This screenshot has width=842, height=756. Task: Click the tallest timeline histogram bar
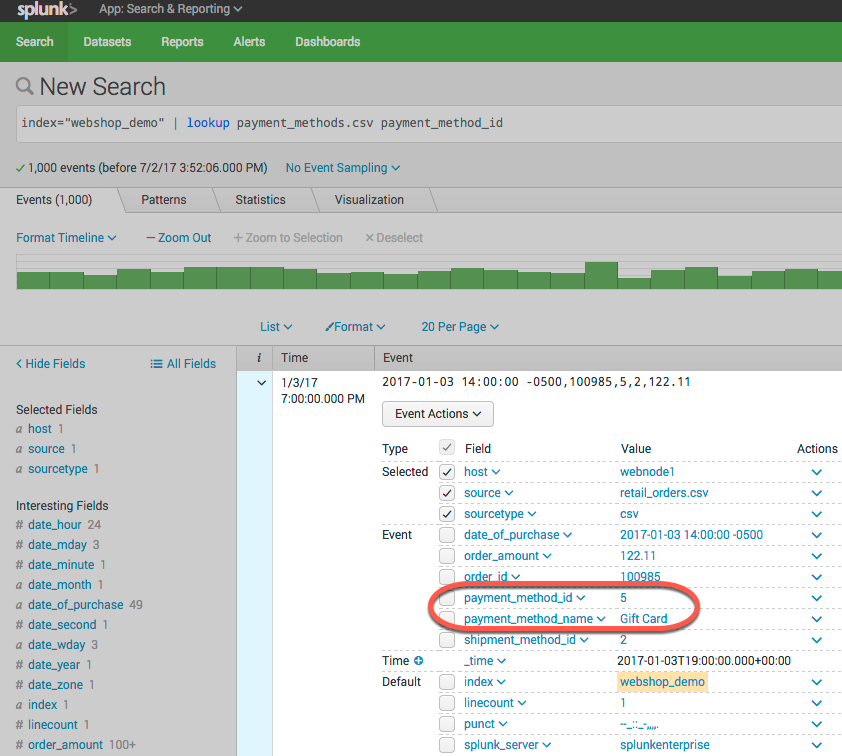tap(601, 276)
